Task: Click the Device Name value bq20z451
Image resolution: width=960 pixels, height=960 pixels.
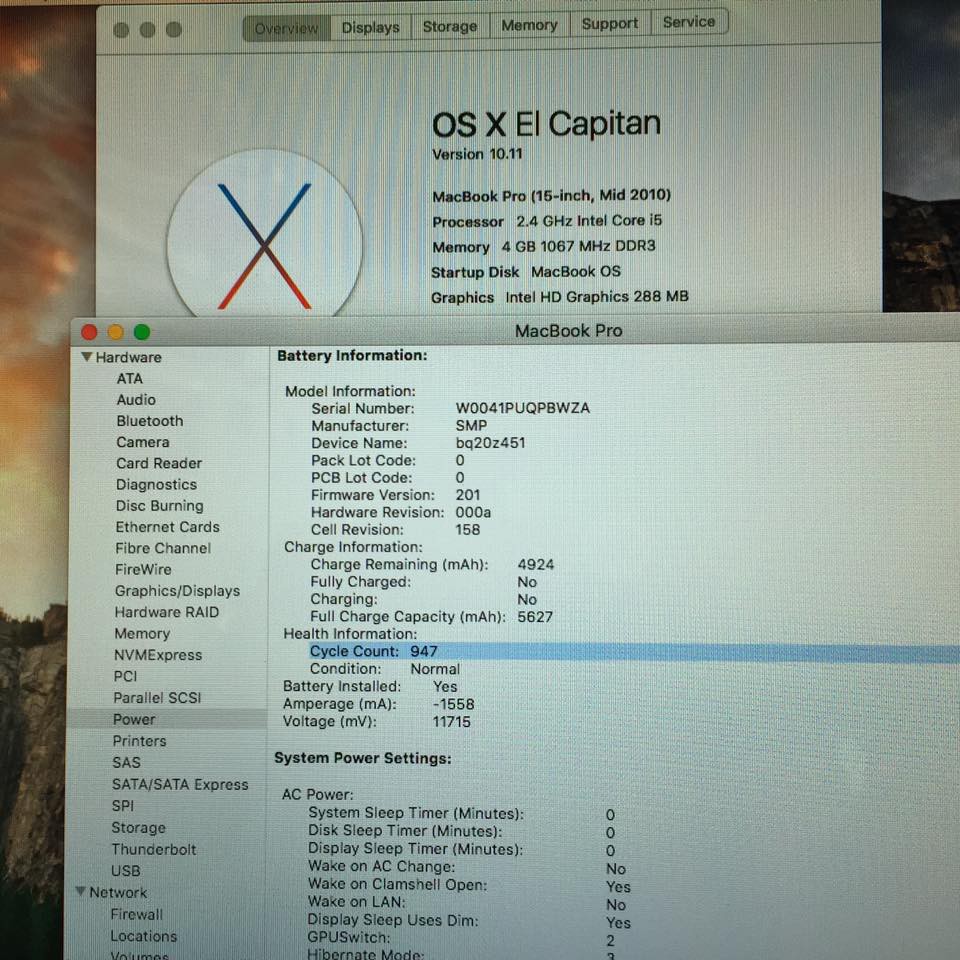Action: pyautogui.click(x=490, y=443)
